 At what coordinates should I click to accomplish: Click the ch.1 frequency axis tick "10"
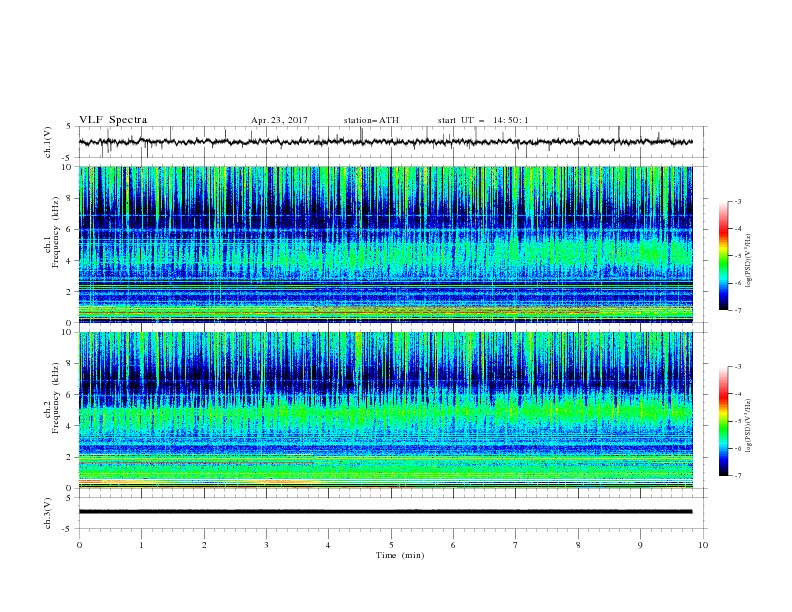coord(69,167)
